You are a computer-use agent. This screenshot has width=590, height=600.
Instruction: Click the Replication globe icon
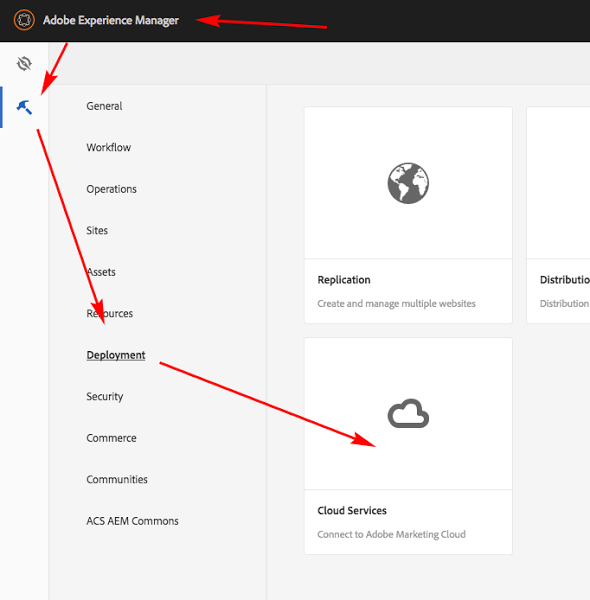point(408,183)
